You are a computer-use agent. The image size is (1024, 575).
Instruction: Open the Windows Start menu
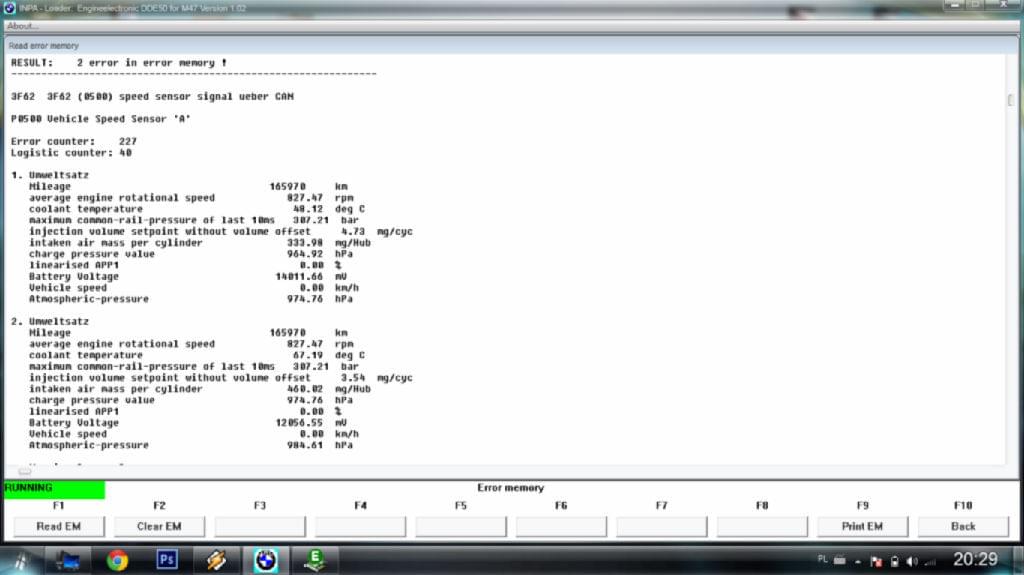(x=21, y=561)
